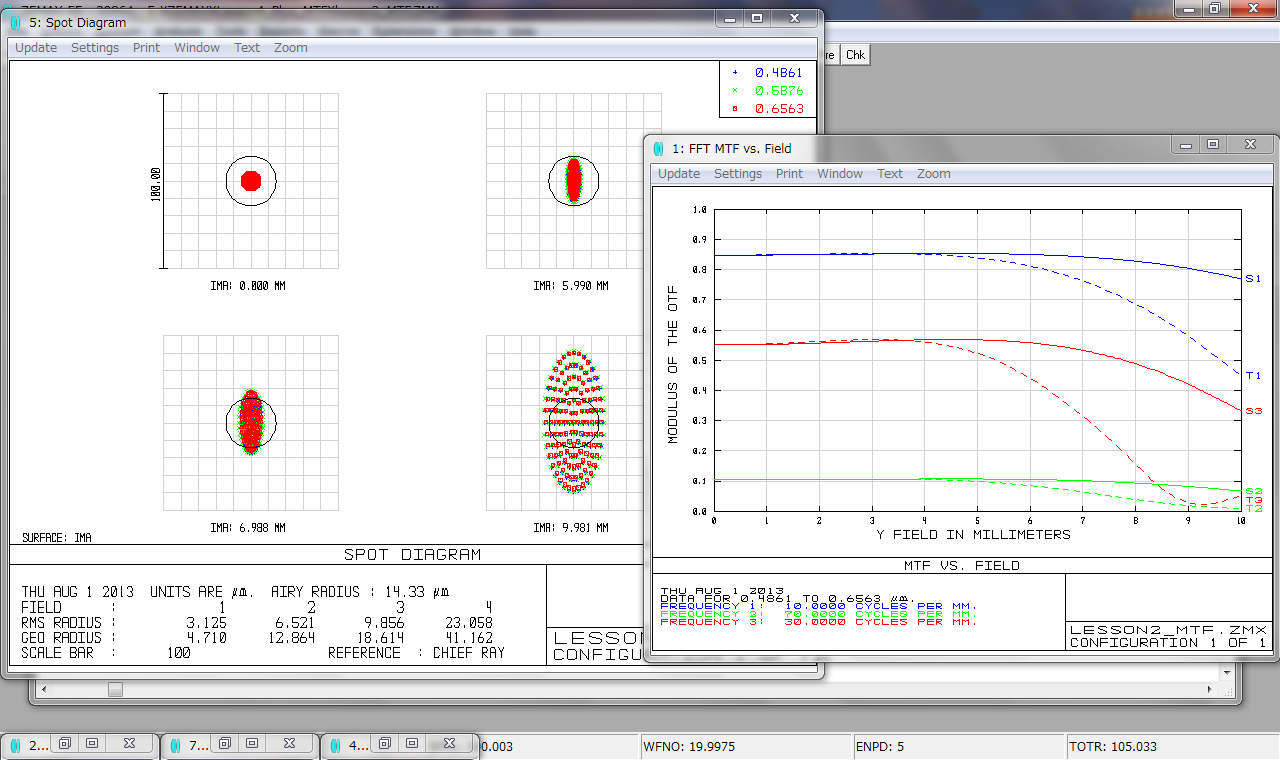Image resolution: width=1280 pixels, height=760 pixels.
Task: Open the Window menu of FFT MTF
Action: point(840,174)
